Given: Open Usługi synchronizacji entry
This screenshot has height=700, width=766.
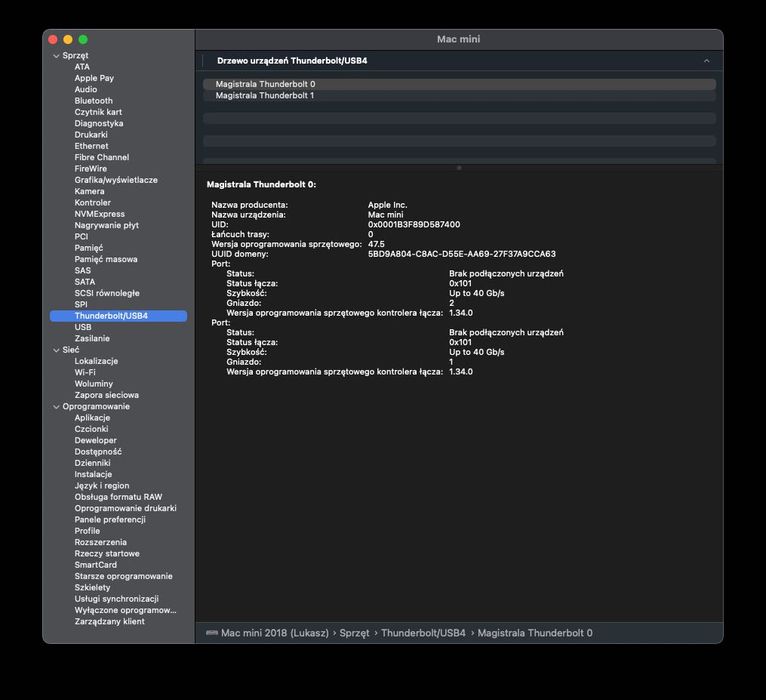Looking at the screenshot, I should (x=117, y=598).
